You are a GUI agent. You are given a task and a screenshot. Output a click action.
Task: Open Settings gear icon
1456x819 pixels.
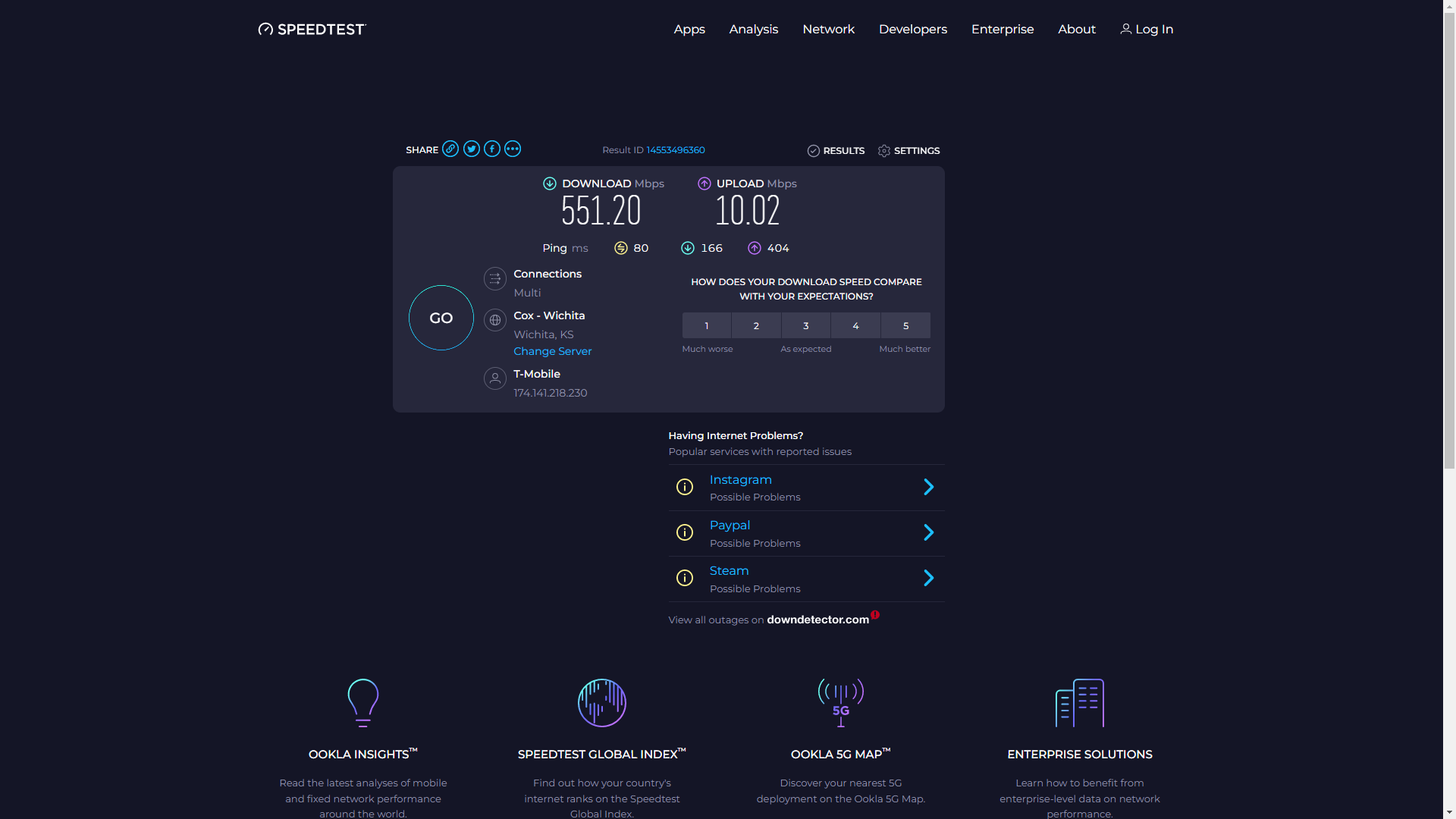884,151
